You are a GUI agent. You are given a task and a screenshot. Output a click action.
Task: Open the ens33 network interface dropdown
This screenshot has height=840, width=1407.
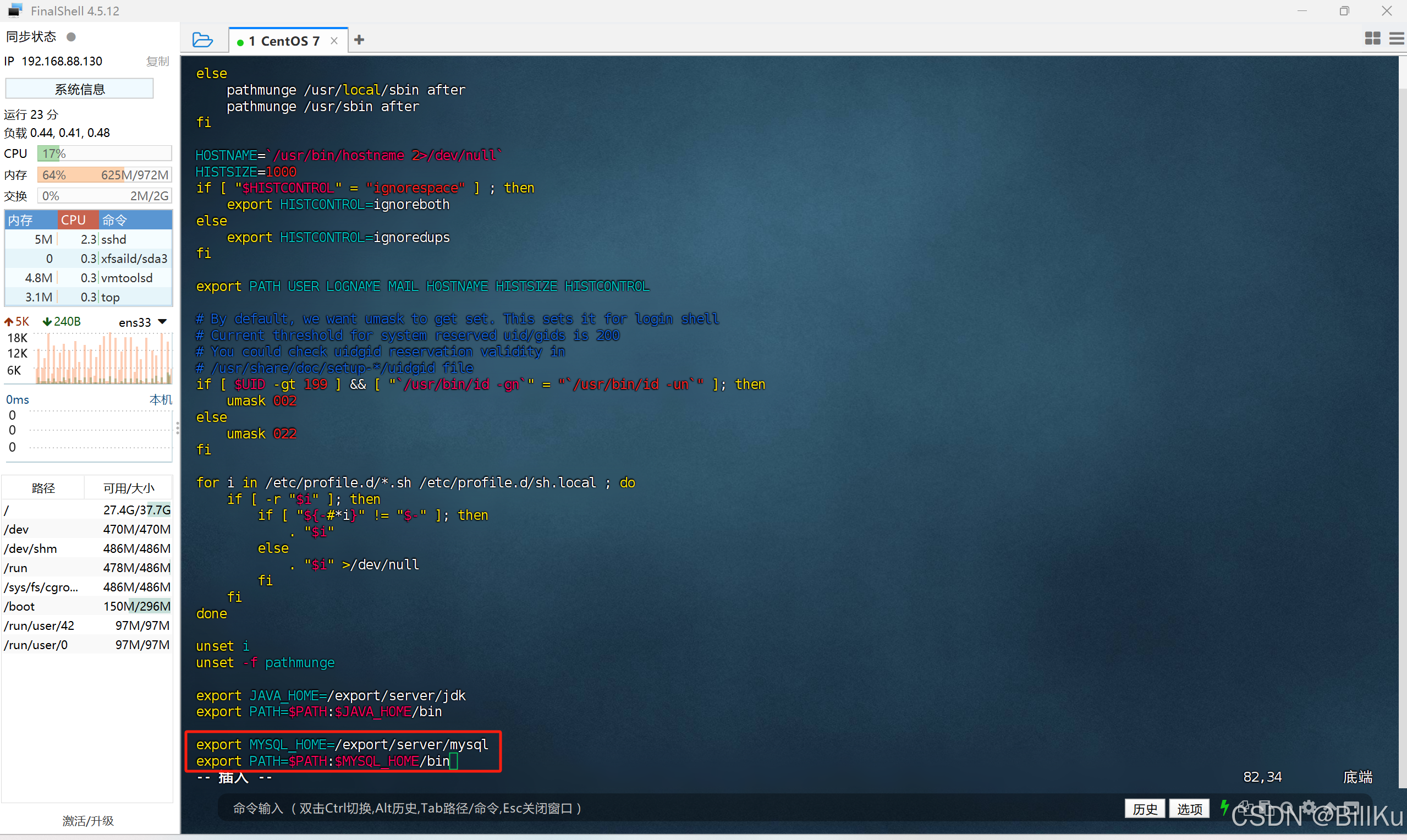[142, 322]
